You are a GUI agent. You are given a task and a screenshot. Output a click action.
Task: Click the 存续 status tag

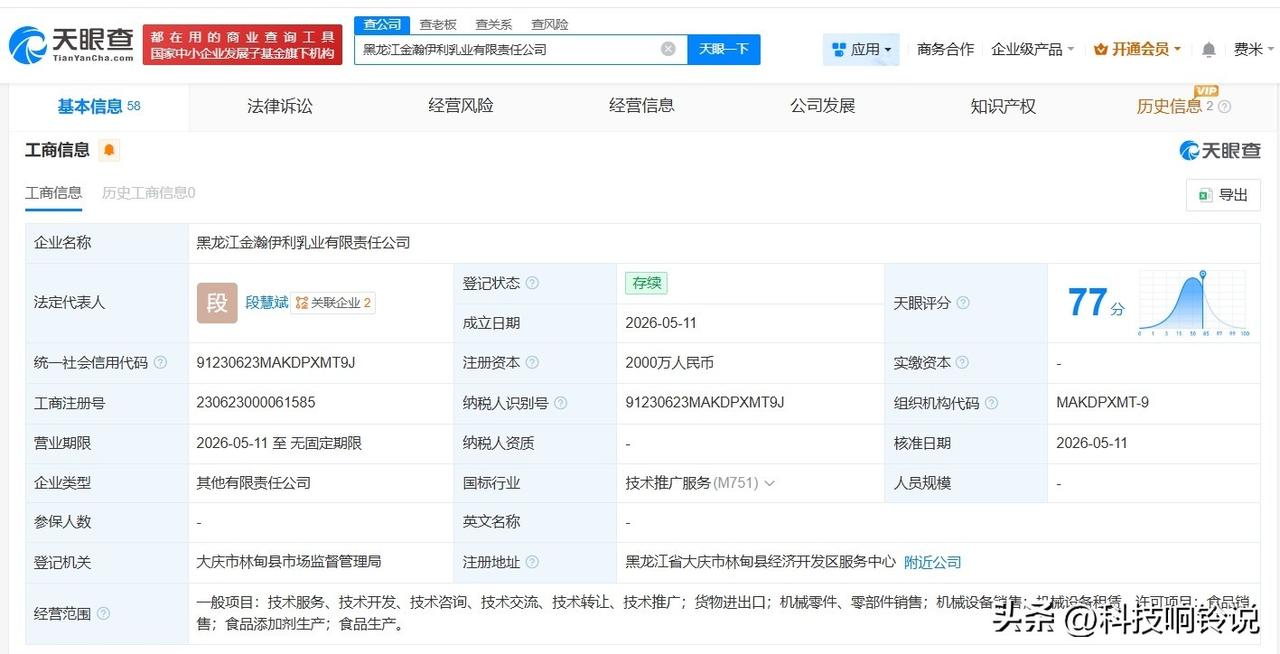point(646,283)
